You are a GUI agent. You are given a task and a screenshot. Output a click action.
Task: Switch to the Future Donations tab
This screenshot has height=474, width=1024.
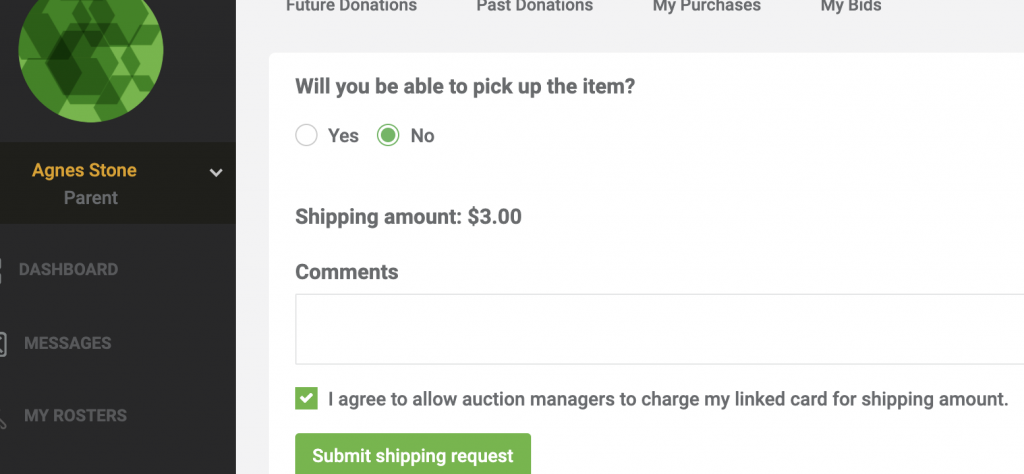[x=351, y=6]
